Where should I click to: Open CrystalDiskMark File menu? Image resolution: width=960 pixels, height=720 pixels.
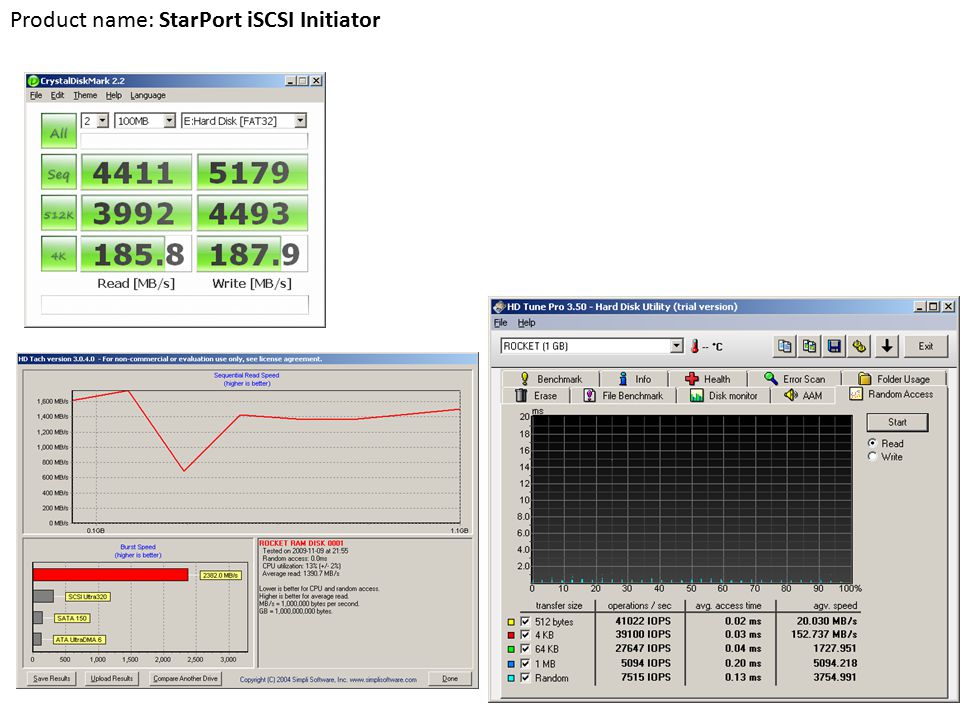tap(36, 96)
